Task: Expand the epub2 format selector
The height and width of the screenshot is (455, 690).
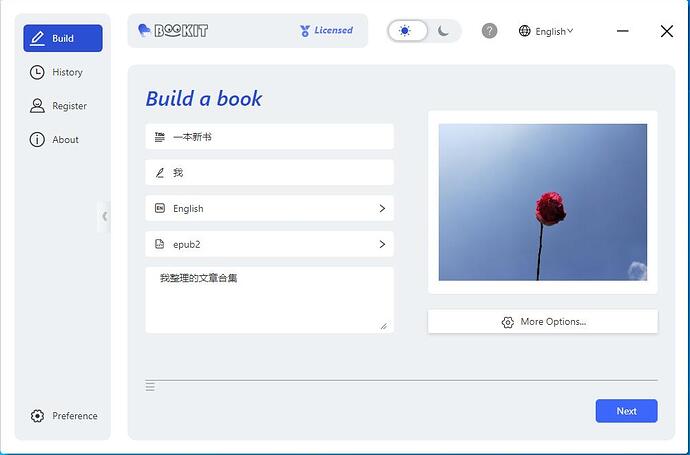Action: (x=269, y=244)
